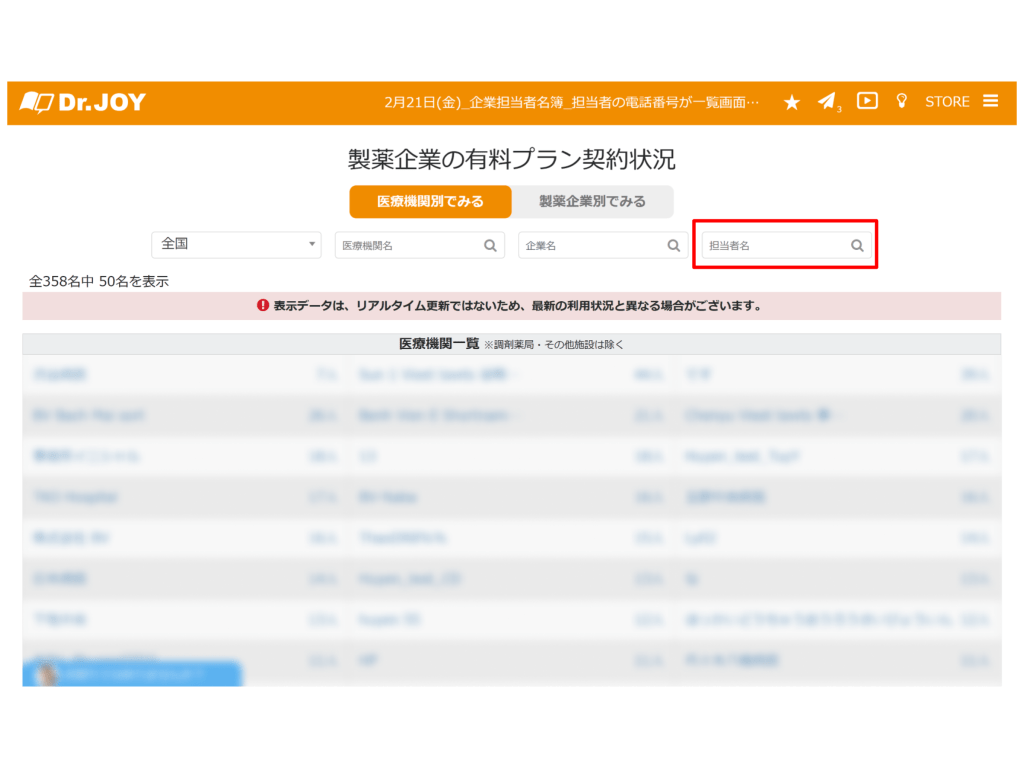Click search magnifier in 企業名 field
The width and height of the screenshot is (1024, 768).
(x=674, y=245)
